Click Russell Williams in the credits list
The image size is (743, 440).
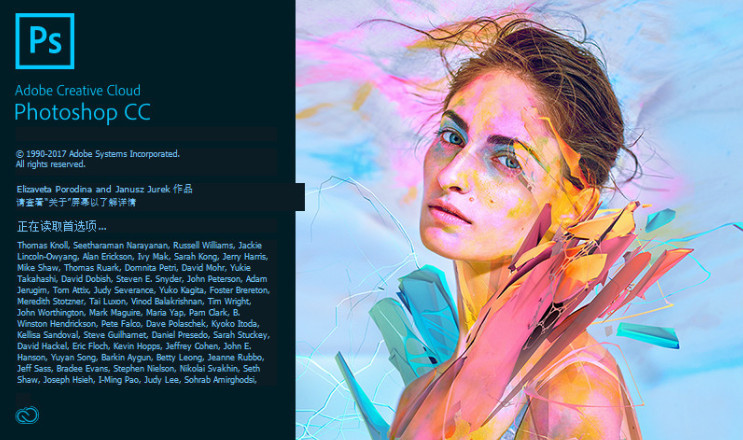[x=203, y=245]
